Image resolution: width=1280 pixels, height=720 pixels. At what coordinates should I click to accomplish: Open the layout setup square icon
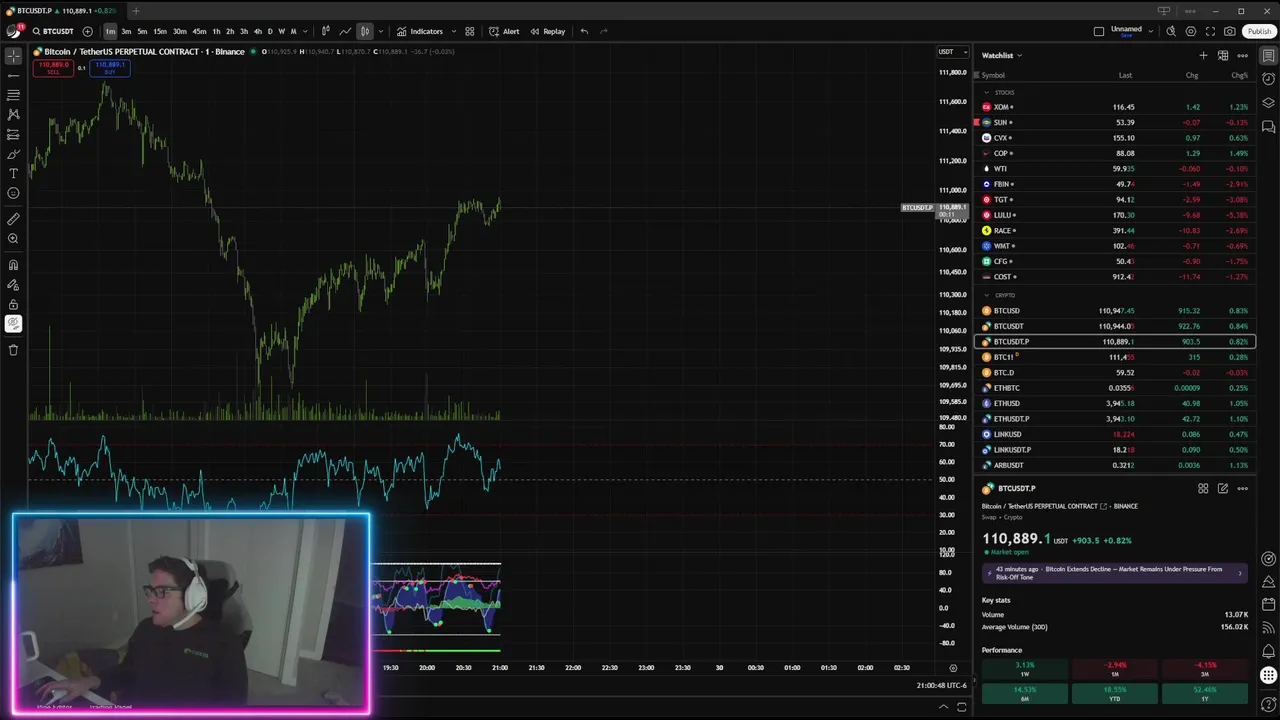[1099, 31]
